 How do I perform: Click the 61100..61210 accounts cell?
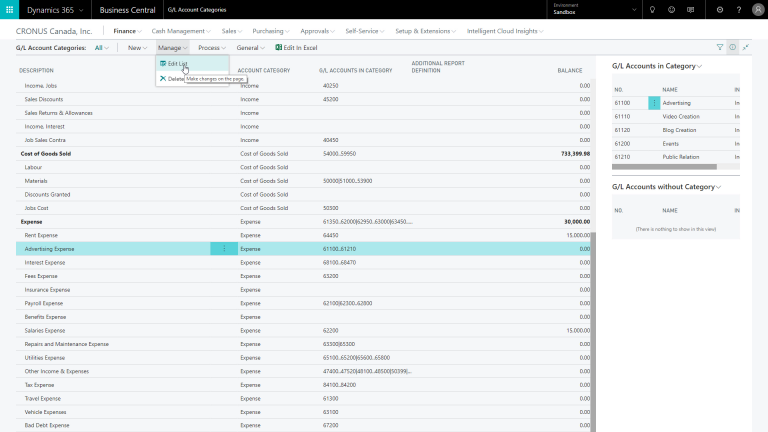coord(339,249)
